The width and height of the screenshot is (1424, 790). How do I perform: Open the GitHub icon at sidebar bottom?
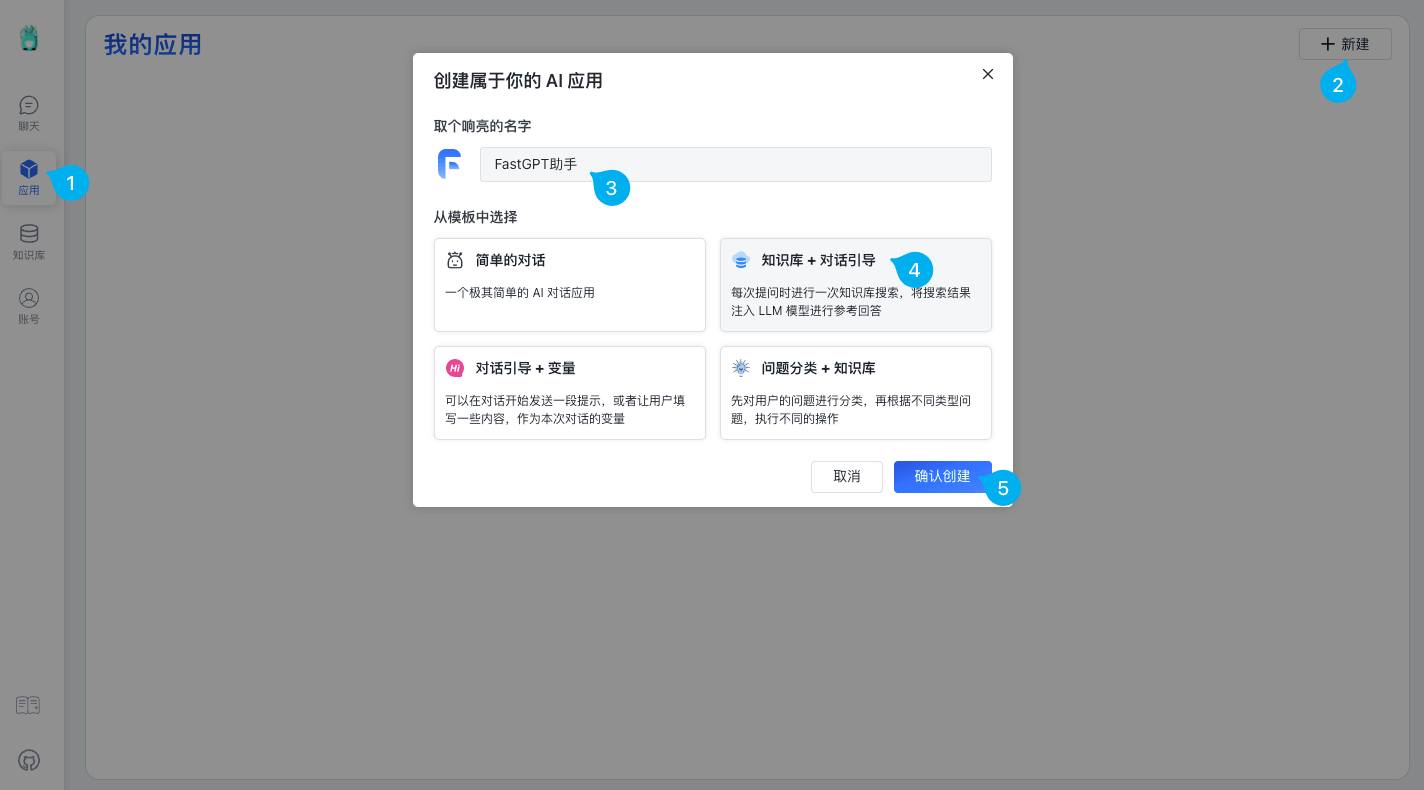pyautogui.click(x=29, y=761)
